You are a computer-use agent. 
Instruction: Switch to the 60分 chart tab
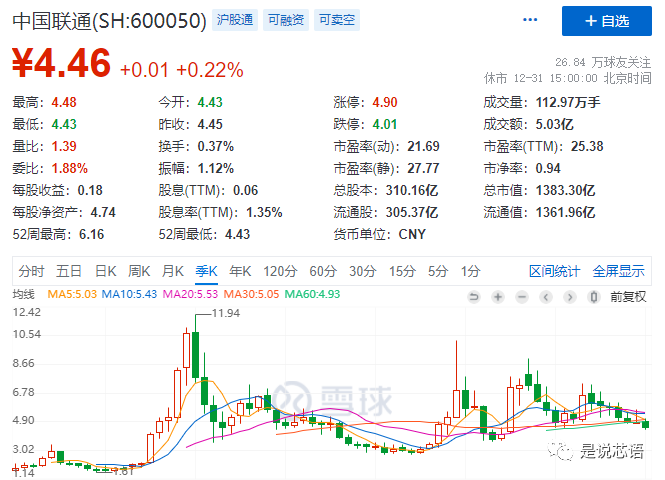(323, 271)
